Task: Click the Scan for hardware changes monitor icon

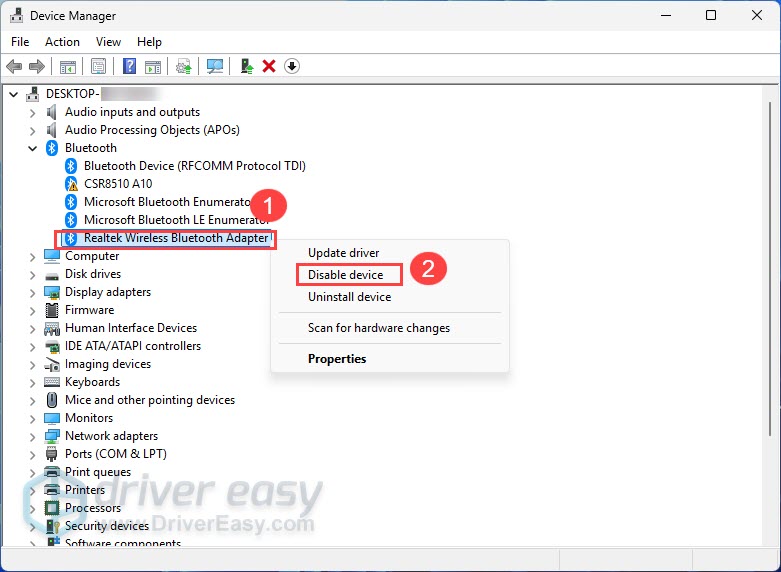Action: pos(215,66)
